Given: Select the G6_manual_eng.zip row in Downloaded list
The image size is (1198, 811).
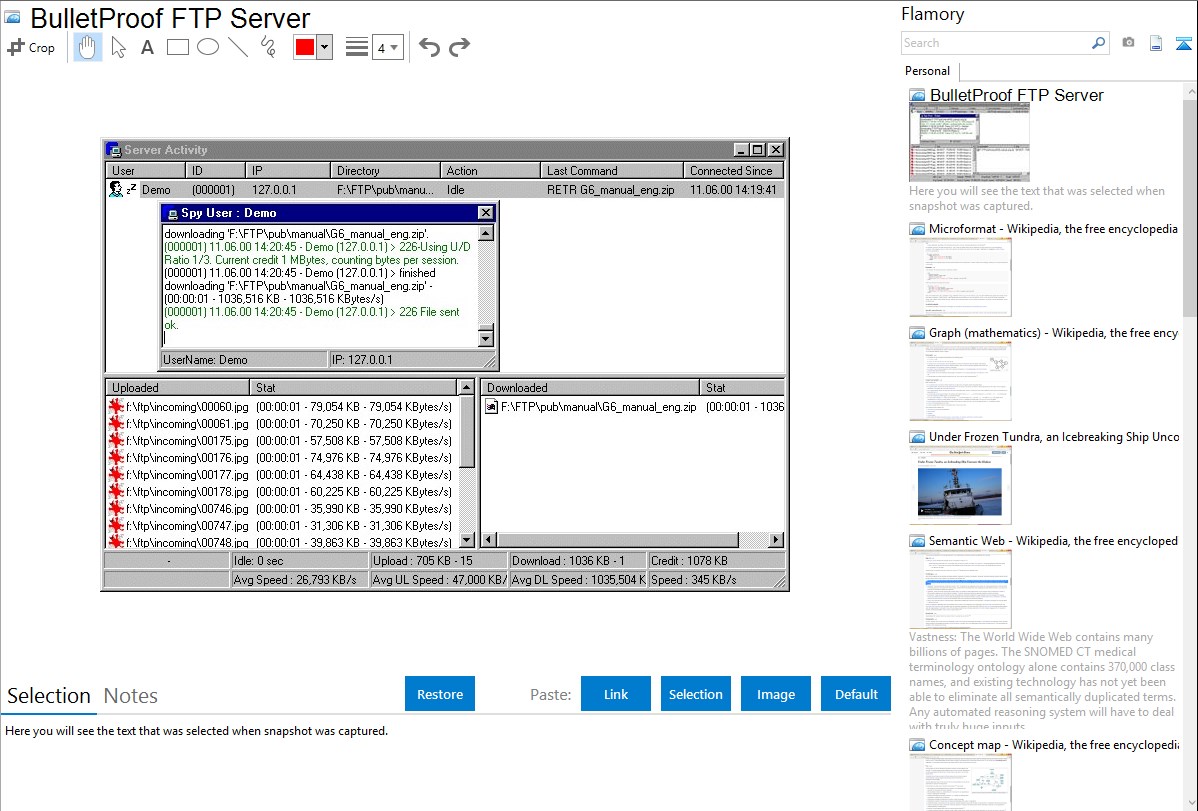Looking at the screenshot, I should [634, 407].
